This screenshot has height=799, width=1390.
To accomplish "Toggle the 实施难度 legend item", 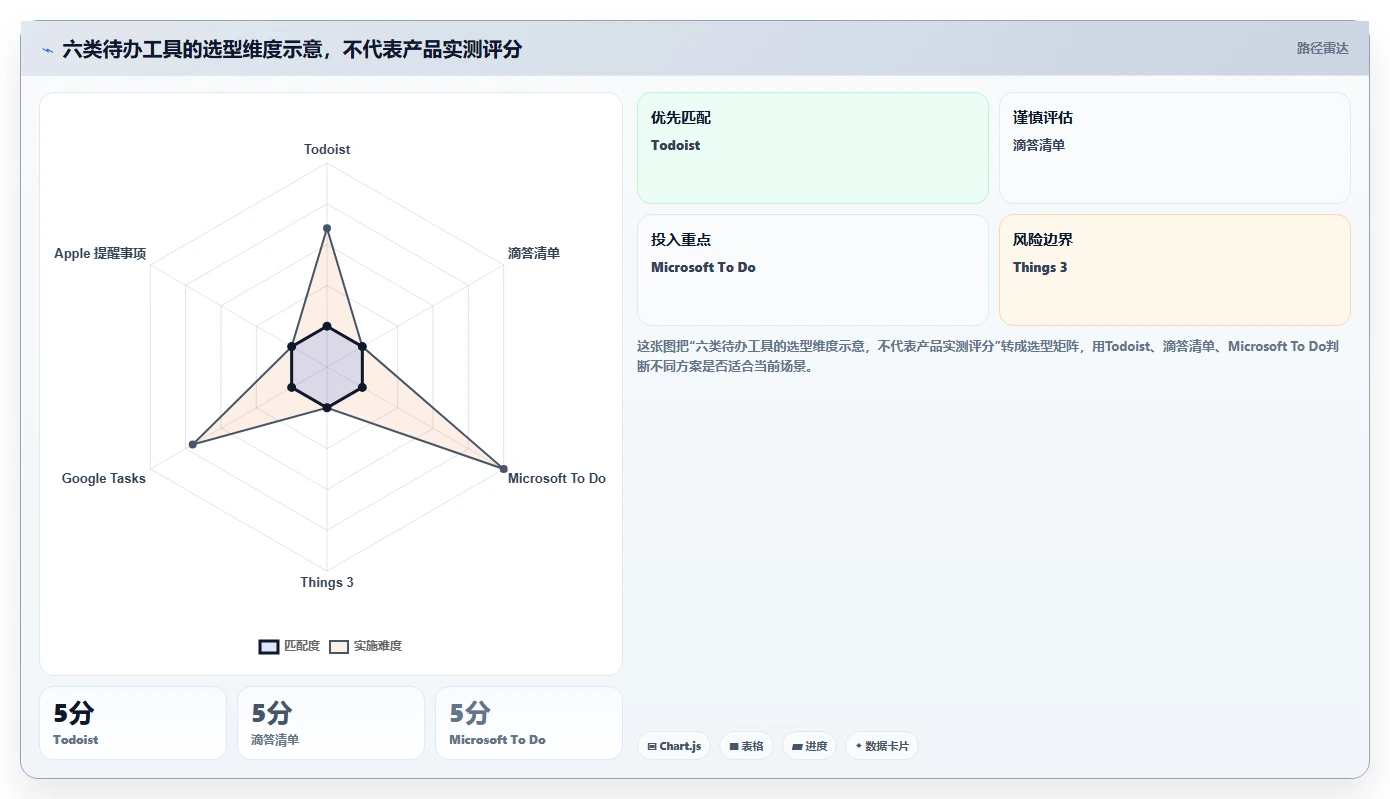I will tap(365, 646).
